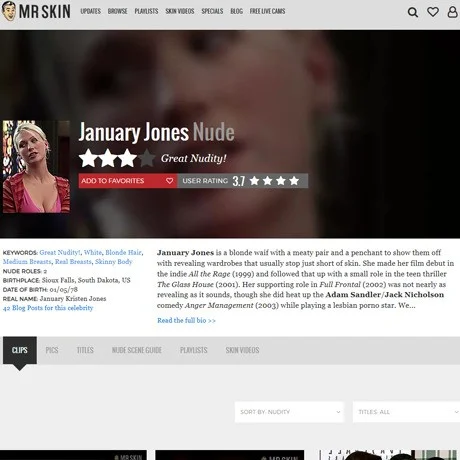Expand the Sort By: Nudity dropdown

tap(289, 412)
